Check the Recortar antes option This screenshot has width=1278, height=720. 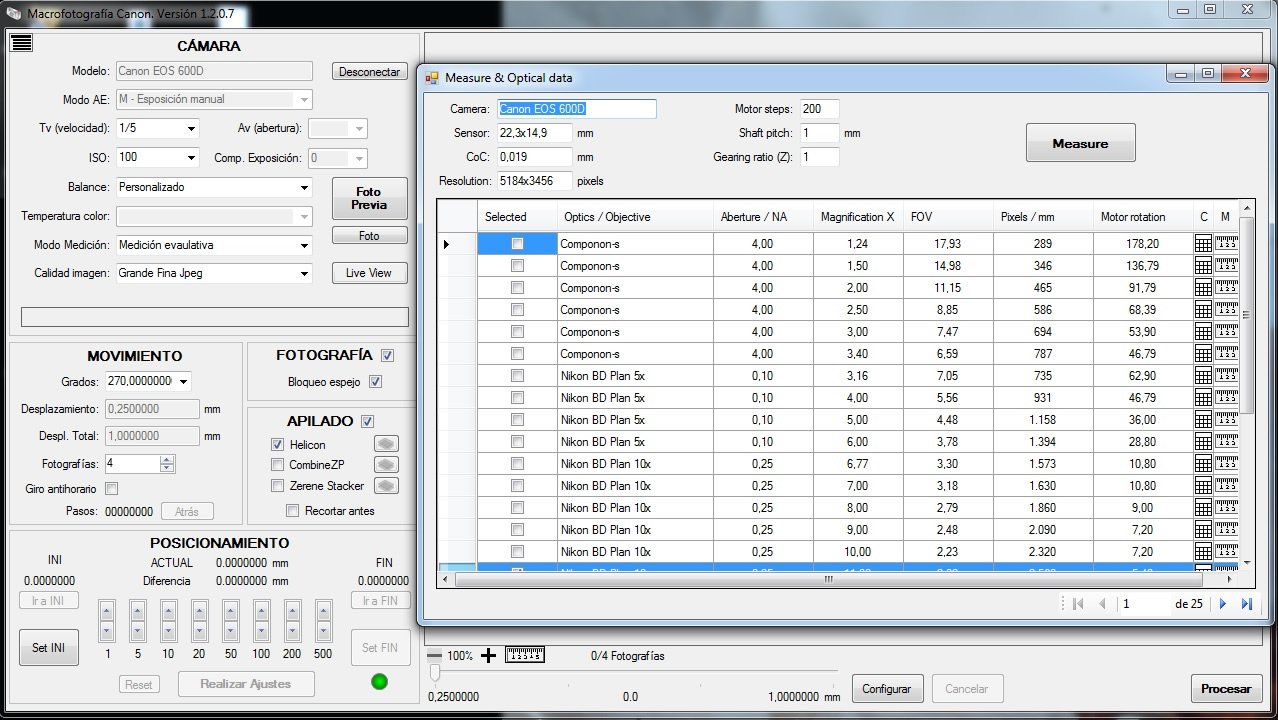coord(293,510)
